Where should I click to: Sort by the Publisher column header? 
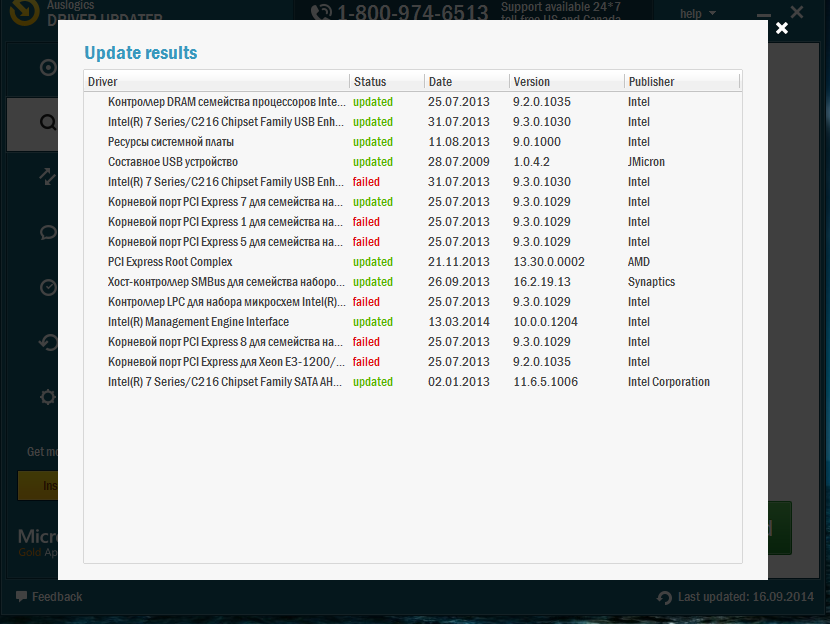682,82
